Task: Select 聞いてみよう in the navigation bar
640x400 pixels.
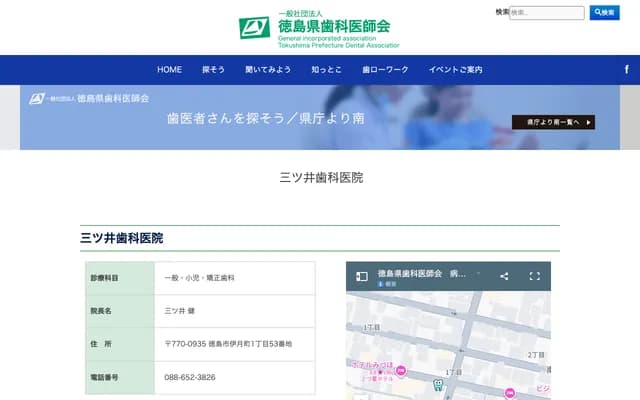Action: coord(268,70)
